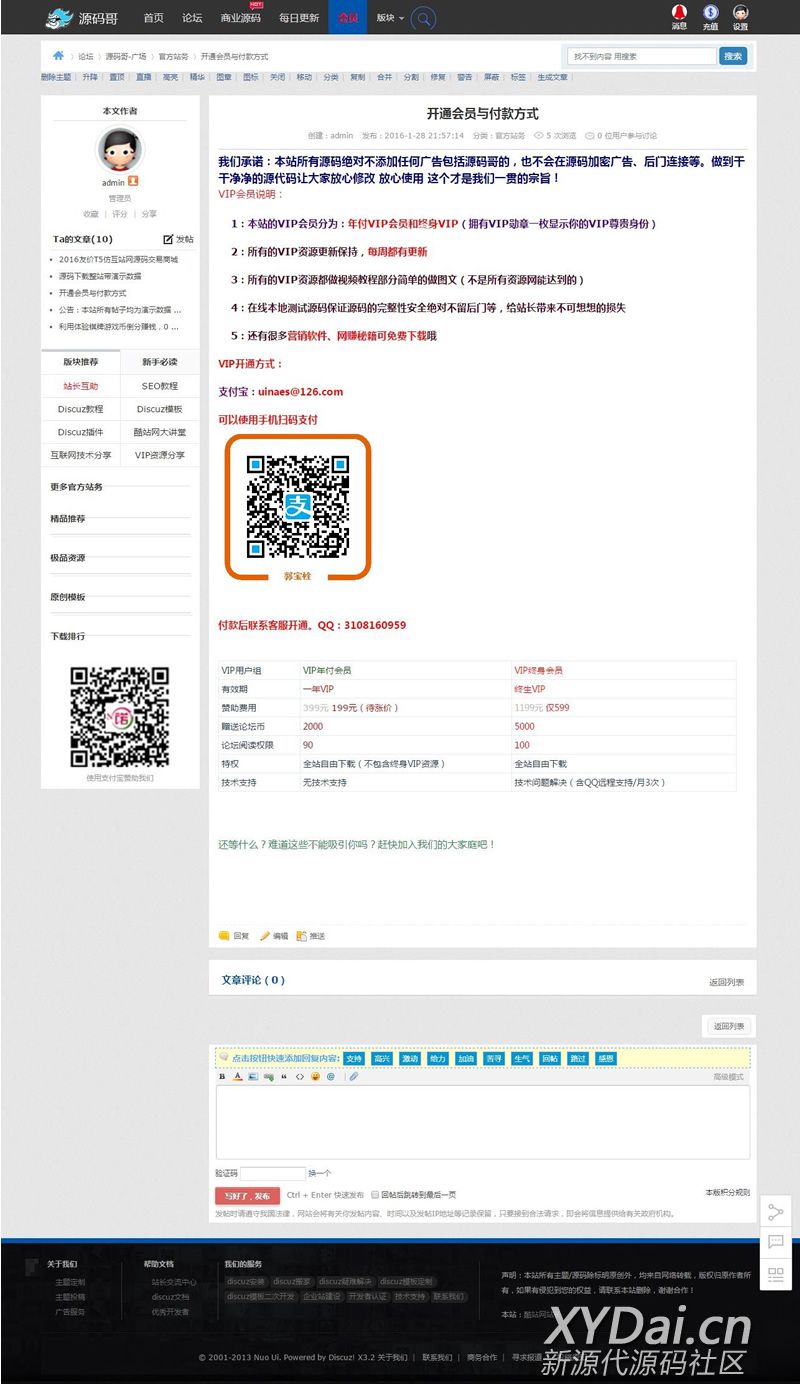Image resolution: width=800 pixels, height=1384 pixels.
Task: Switch to 高级模式 advanced editor
Action: point(728,1077)
